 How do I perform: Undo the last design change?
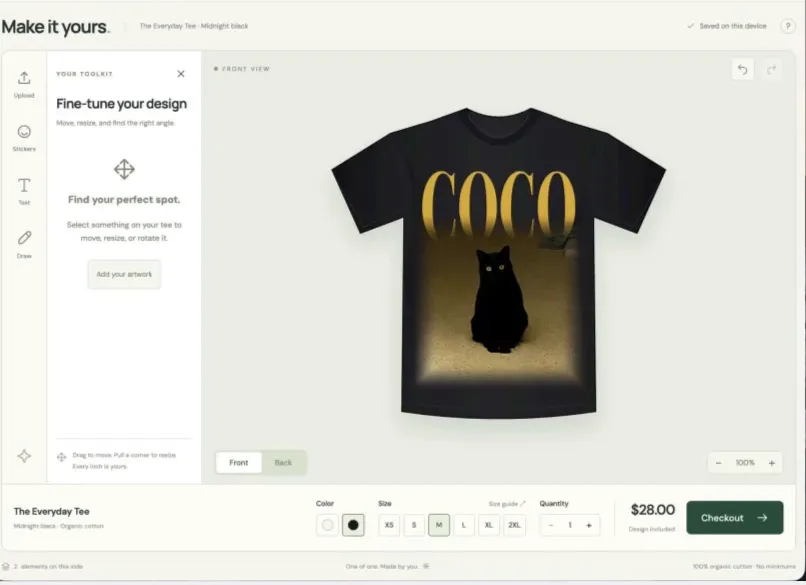click(x=743, y=69)
